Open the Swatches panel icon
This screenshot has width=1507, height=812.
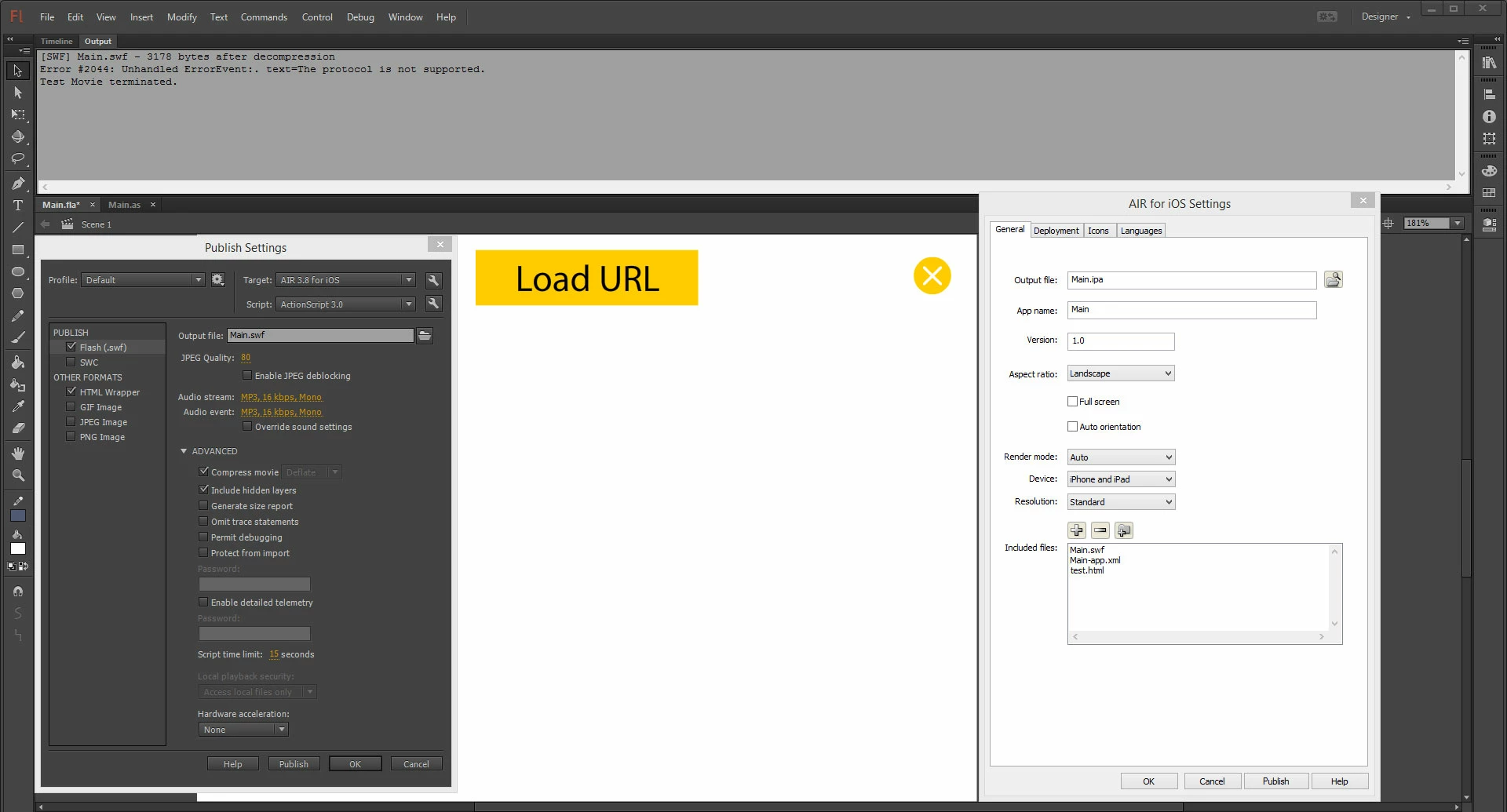[1489, 192]
